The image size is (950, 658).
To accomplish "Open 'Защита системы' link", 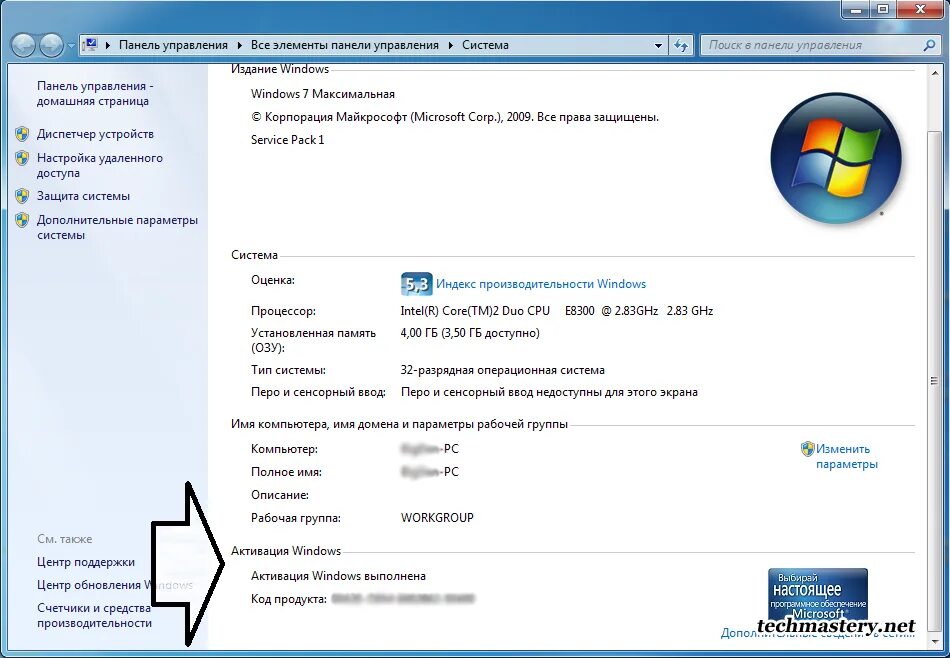I will tap(84, 196).
